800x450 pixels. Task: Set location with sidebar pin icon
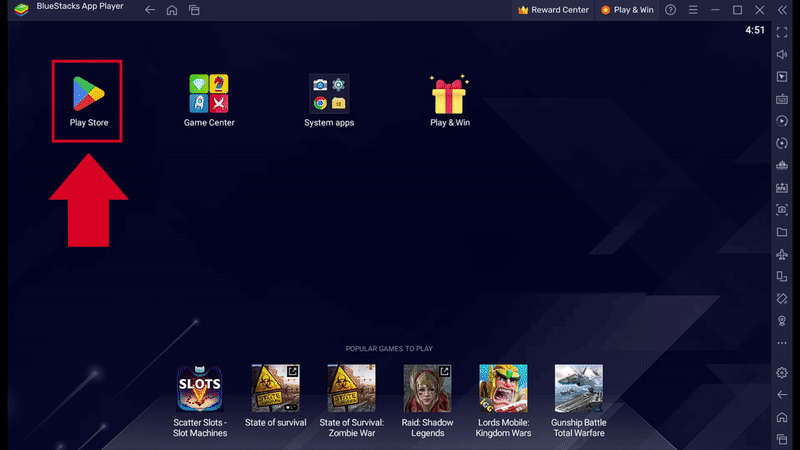(782, 321)
